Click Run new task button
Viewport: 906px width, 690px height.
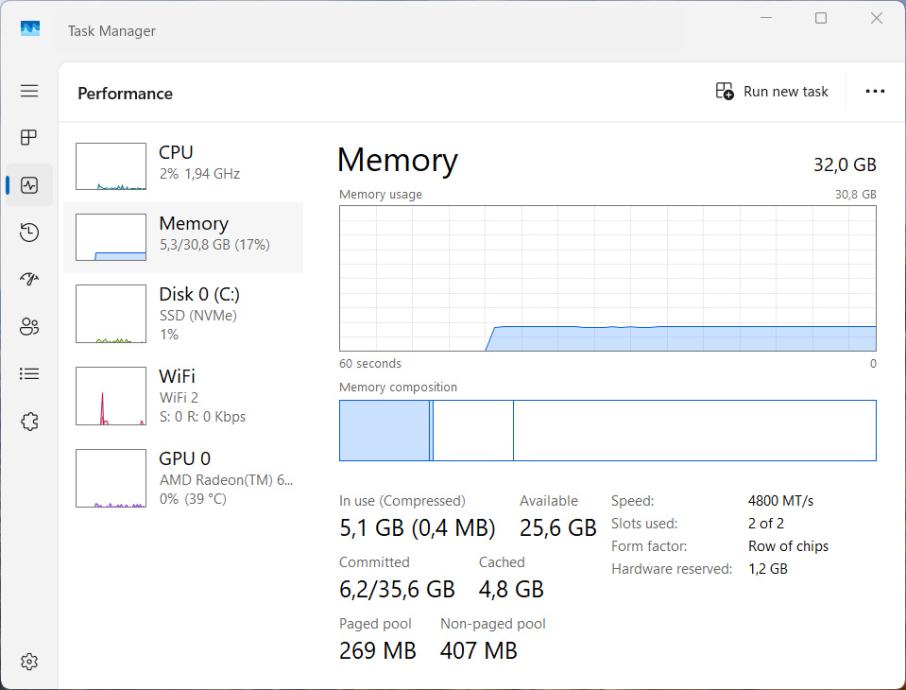point(772,91)
